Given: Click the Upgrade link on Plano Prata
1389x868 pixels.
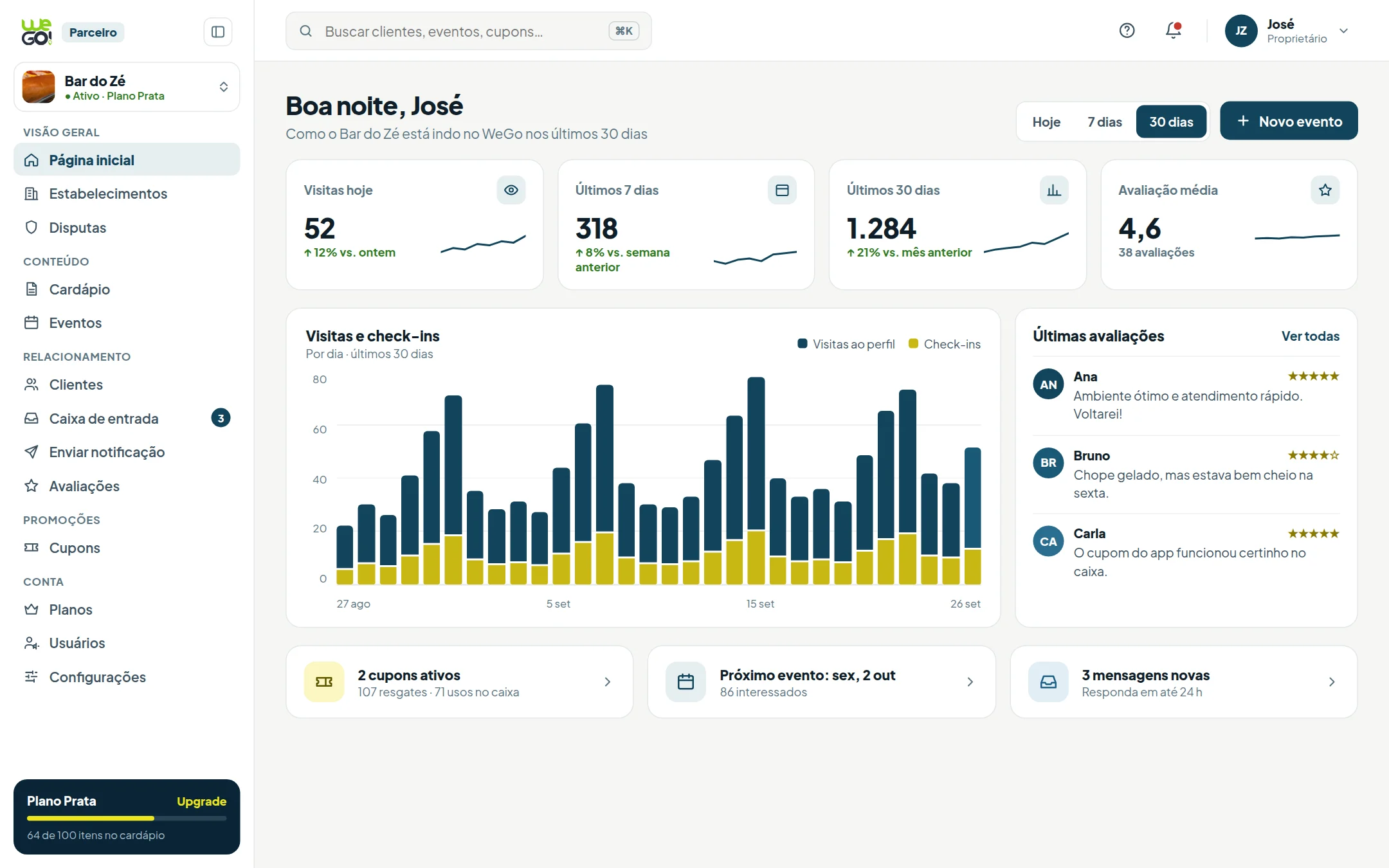Looking at the screenshot, I should pyautogui.click(x=202, y=801).
